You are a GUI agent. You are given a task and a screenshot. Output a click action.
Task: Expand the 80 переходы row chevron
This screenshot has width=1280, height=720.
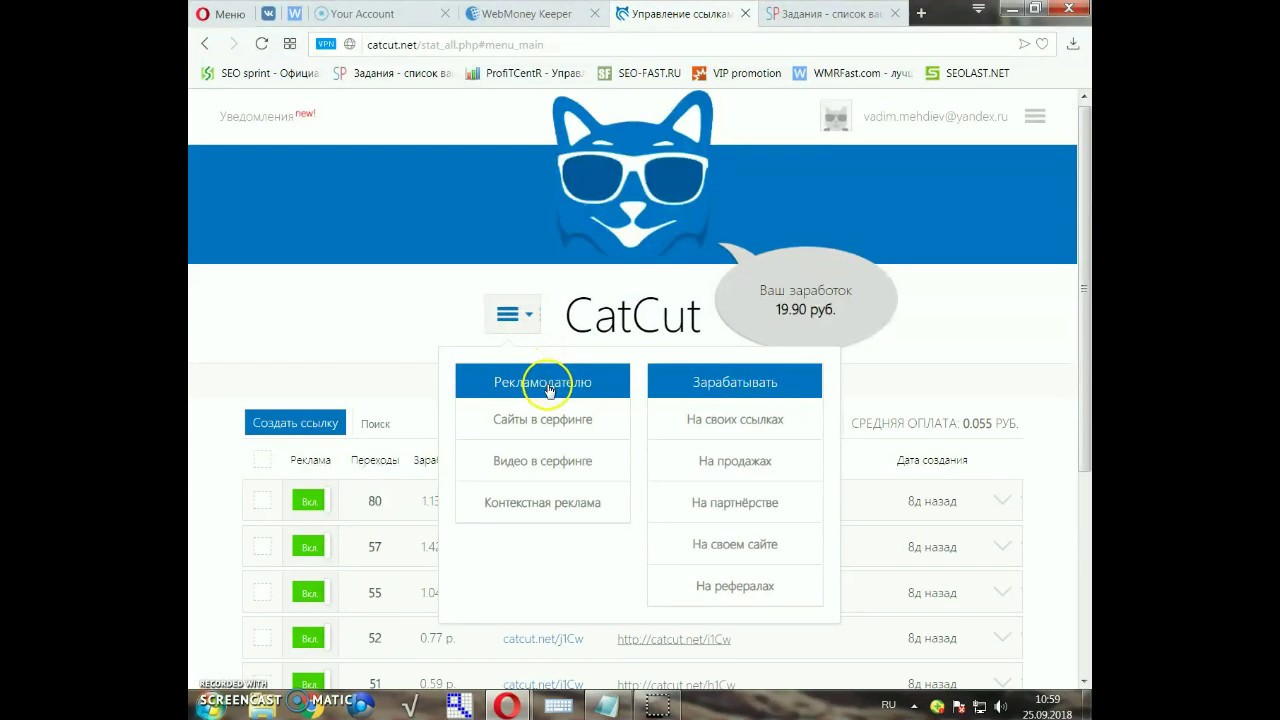(1002, 500)
